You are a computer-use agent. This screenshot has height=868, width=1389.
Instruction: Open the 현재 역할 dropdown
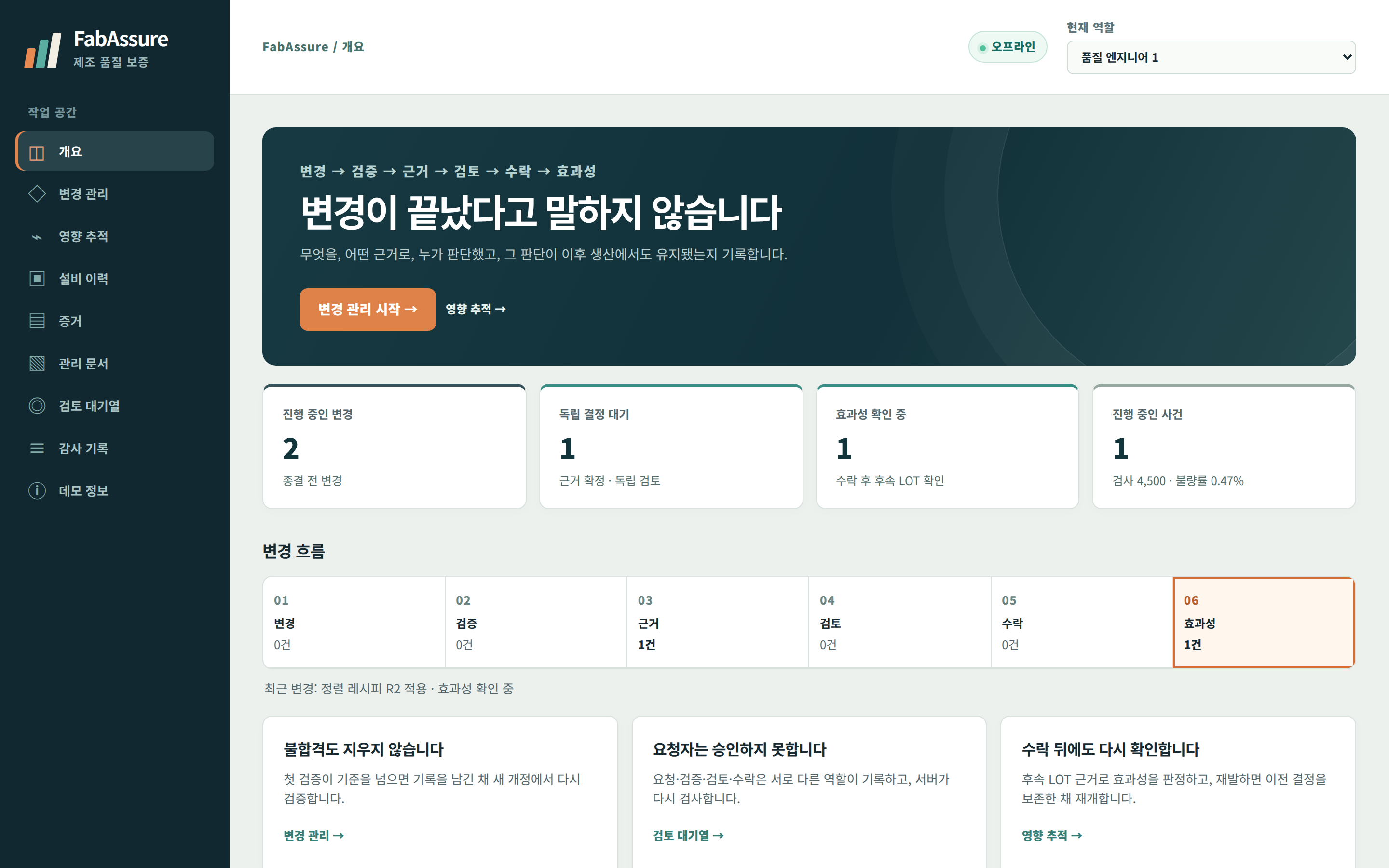[x=1211, y=57]
